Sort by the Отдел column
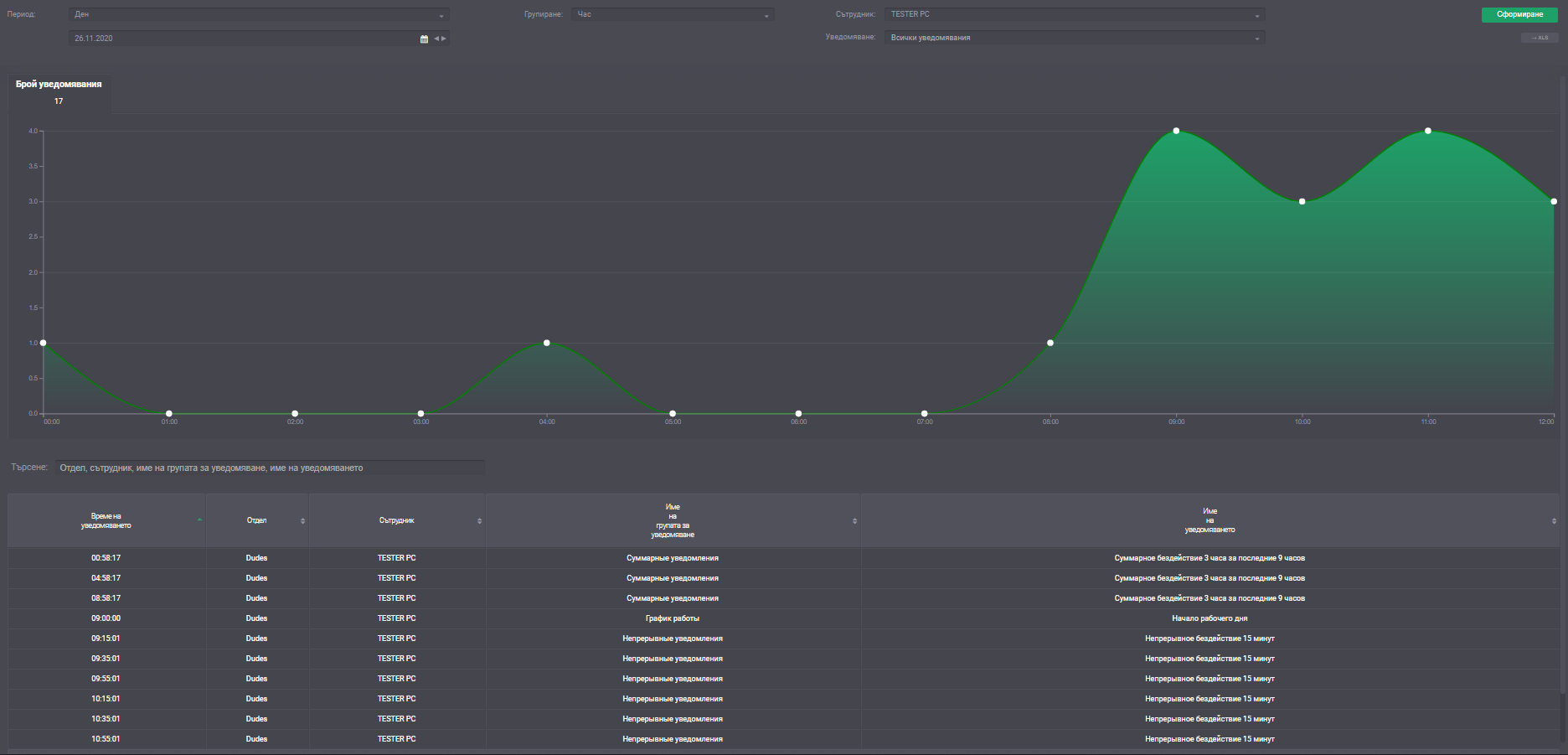 point(302,521)
